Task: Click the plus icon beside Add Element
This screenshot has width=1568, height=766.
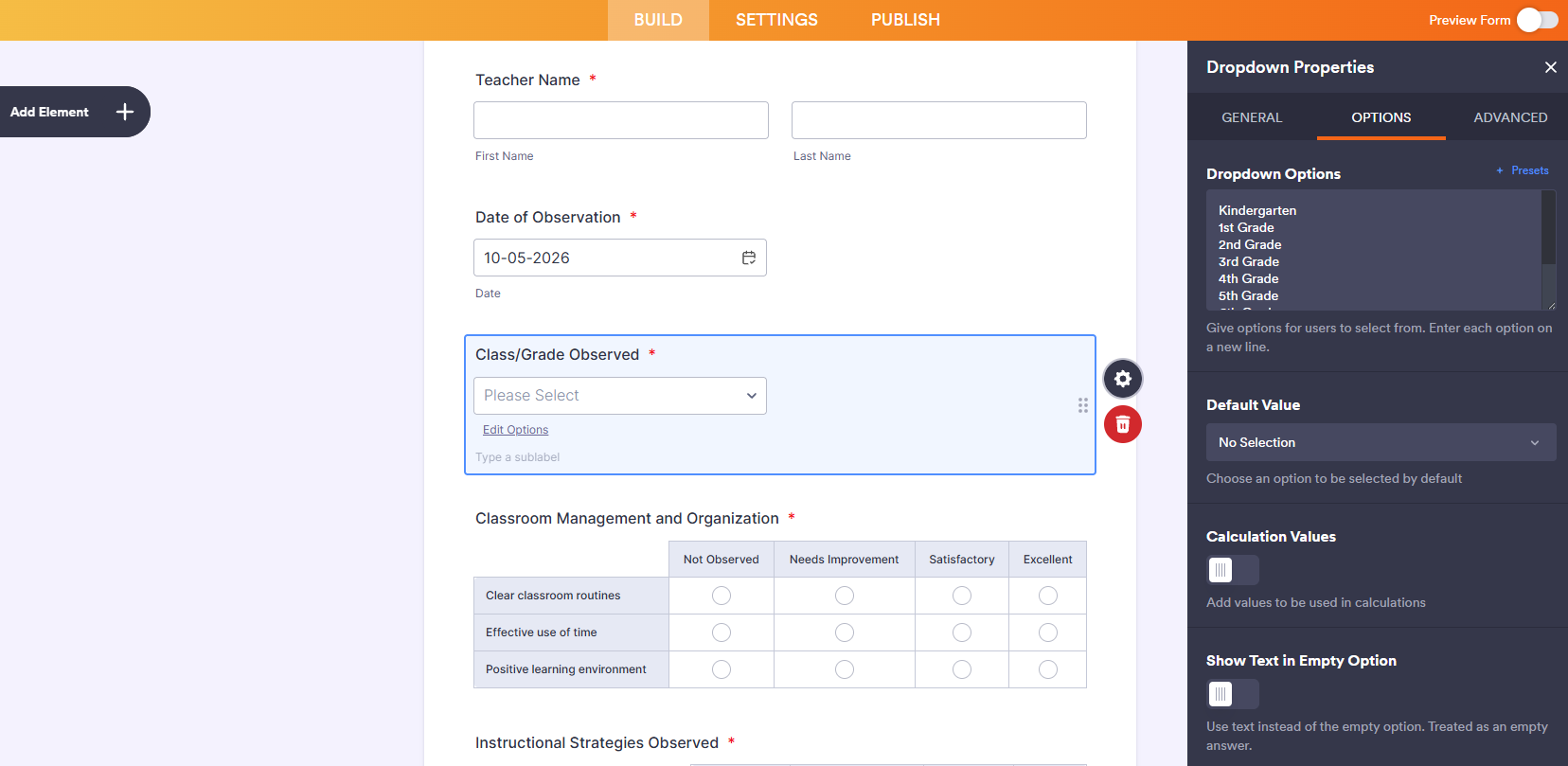Action: 125,112
